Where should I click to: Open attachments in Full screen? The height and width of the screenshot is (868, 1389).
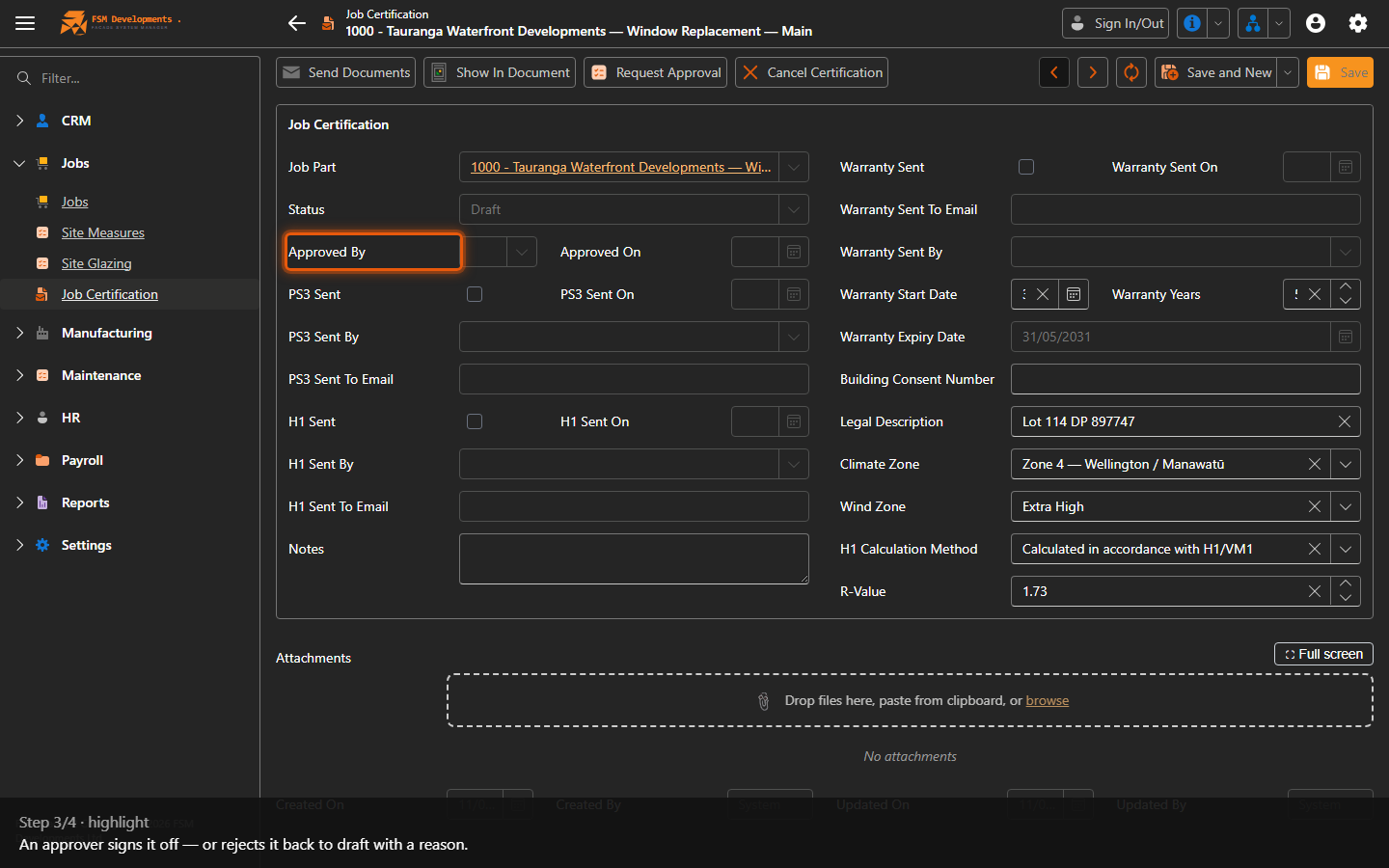pos(1323,654)
